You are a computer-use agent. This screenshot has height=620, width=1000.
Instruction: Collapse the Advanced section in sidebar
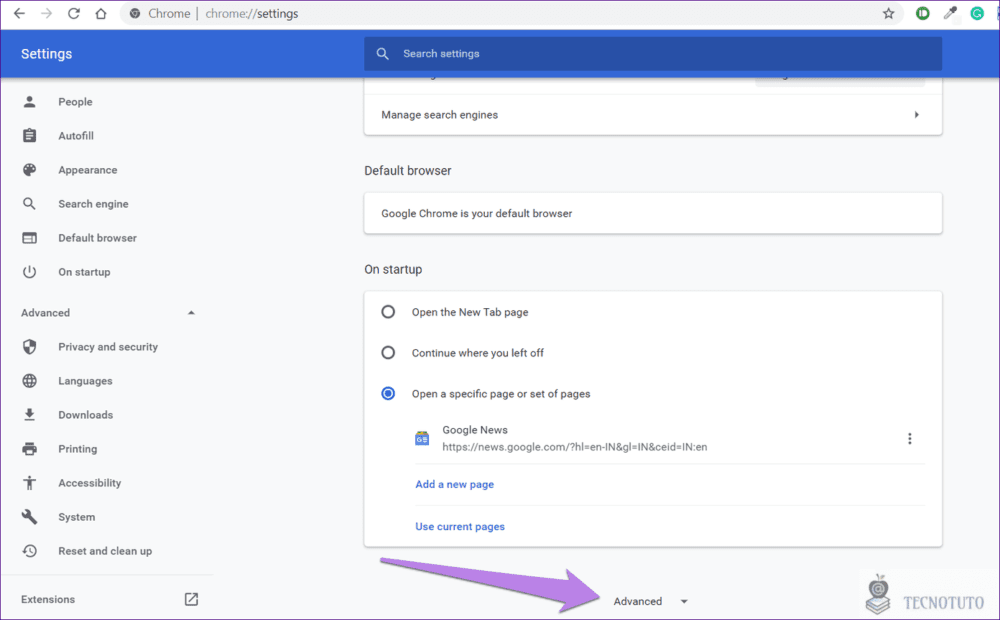[191, 313]
